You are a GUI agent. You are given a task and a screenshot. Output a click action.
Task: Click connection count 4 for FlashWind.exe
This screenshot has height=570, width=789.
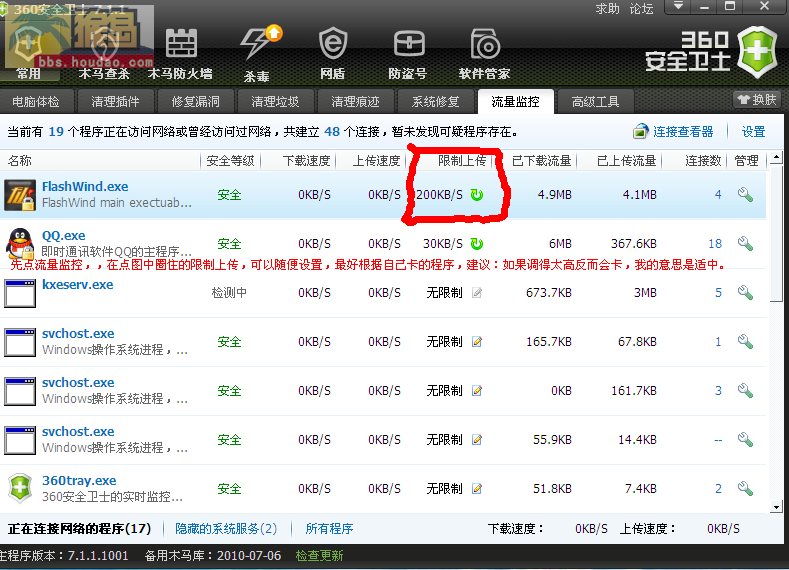[x=718, y=195]
